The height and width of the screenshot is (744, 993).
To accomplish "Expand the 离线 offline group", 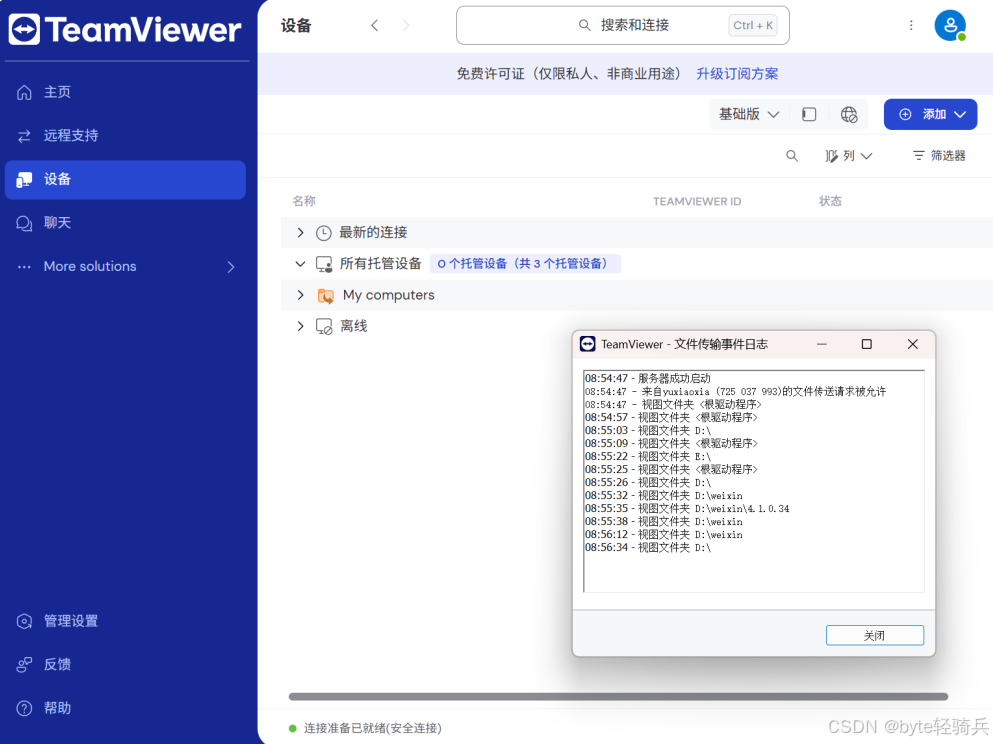I will click(300, 326).
